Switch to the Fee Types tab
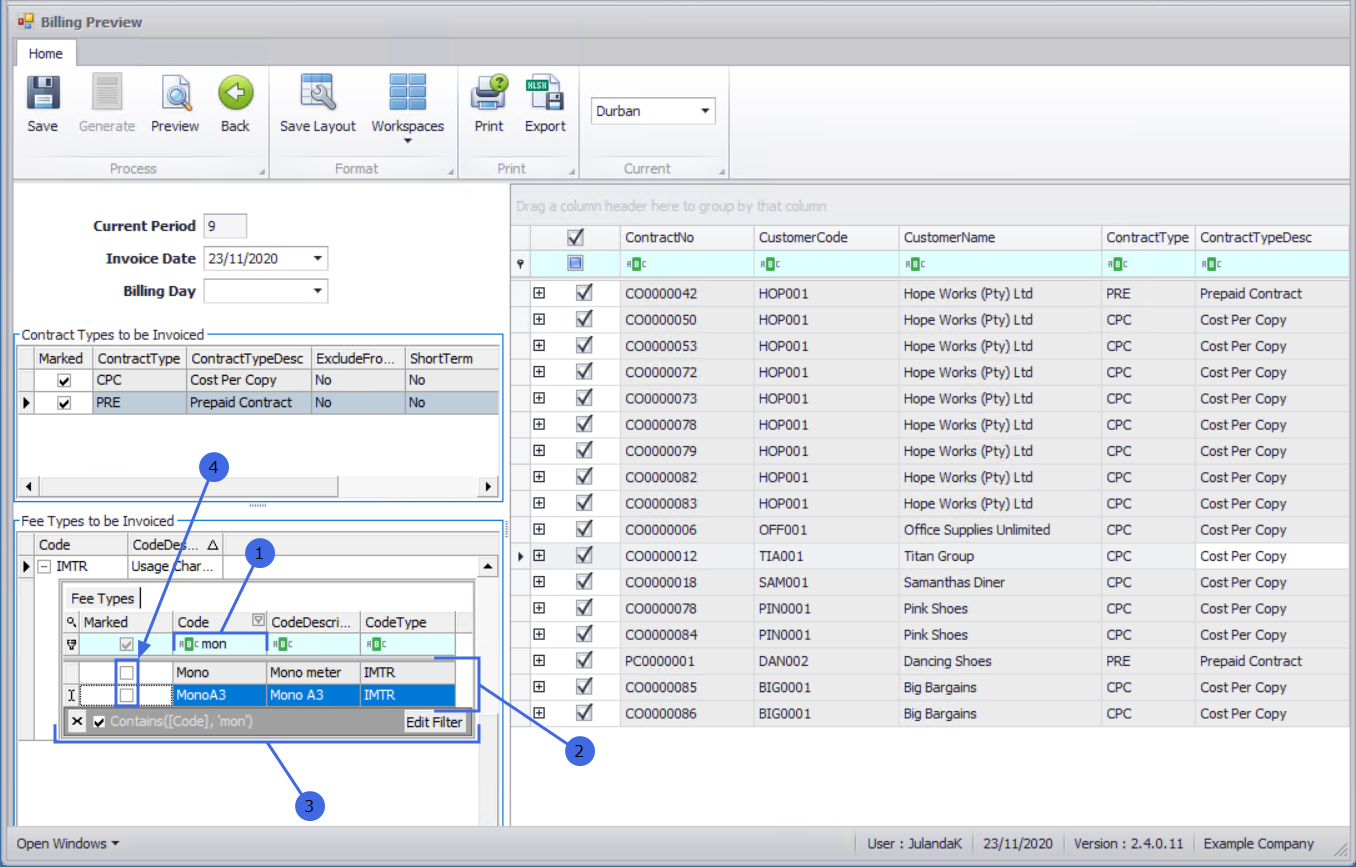 (102, 598)
